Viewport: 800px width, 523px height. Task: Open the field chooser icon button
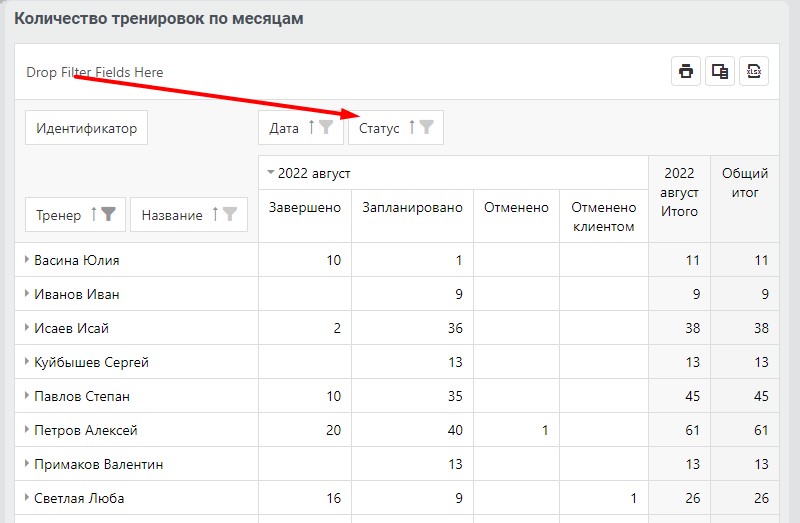tap(720, 71)
